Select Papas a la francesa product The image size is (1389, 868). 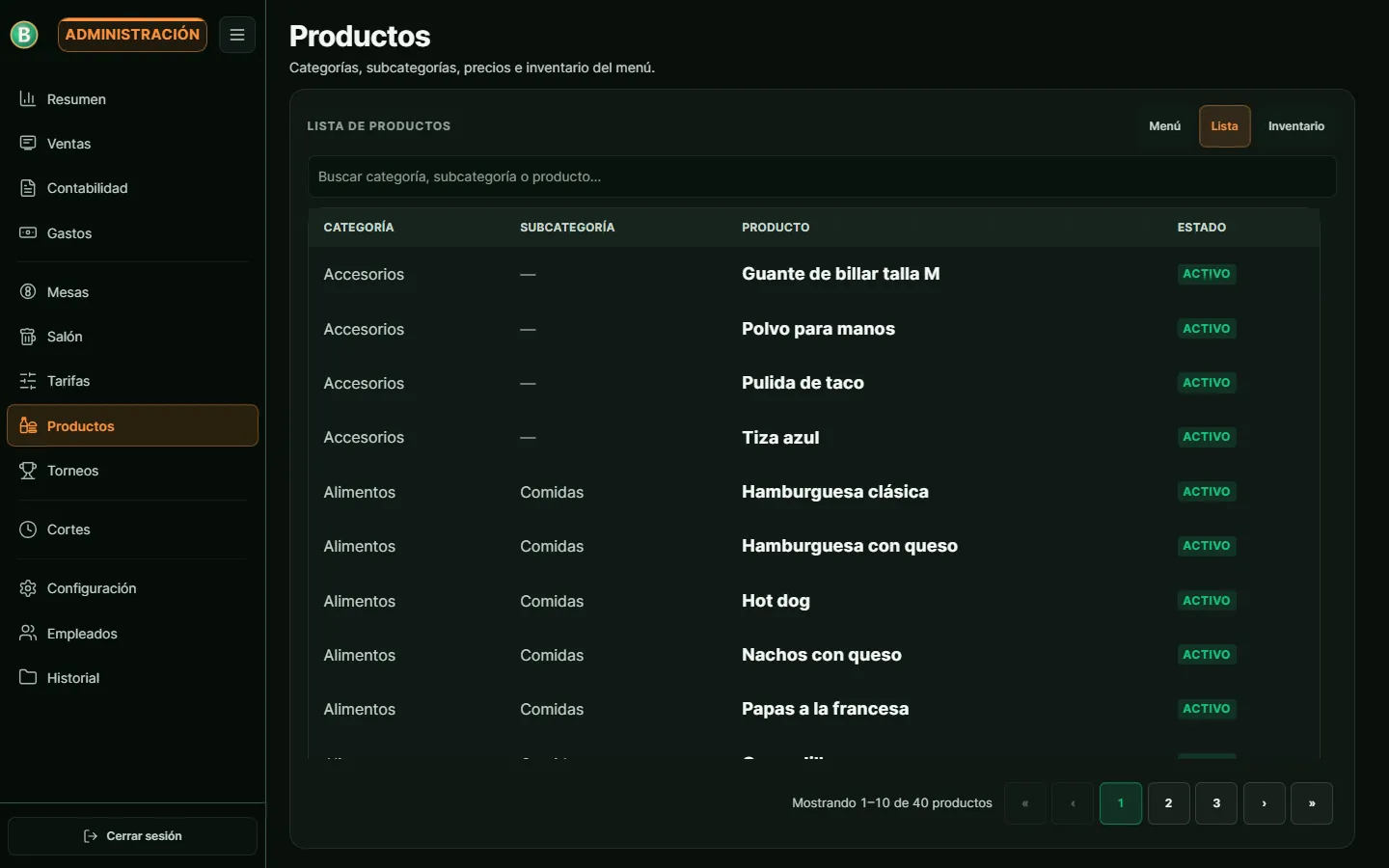pyautogui.click(x=825, y=709)
